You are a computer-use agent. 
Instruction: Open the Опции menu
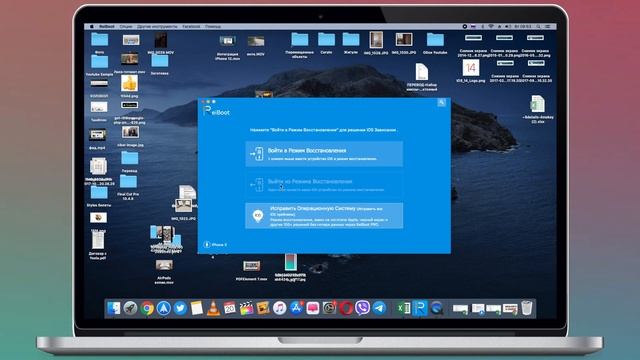(126, 27)
